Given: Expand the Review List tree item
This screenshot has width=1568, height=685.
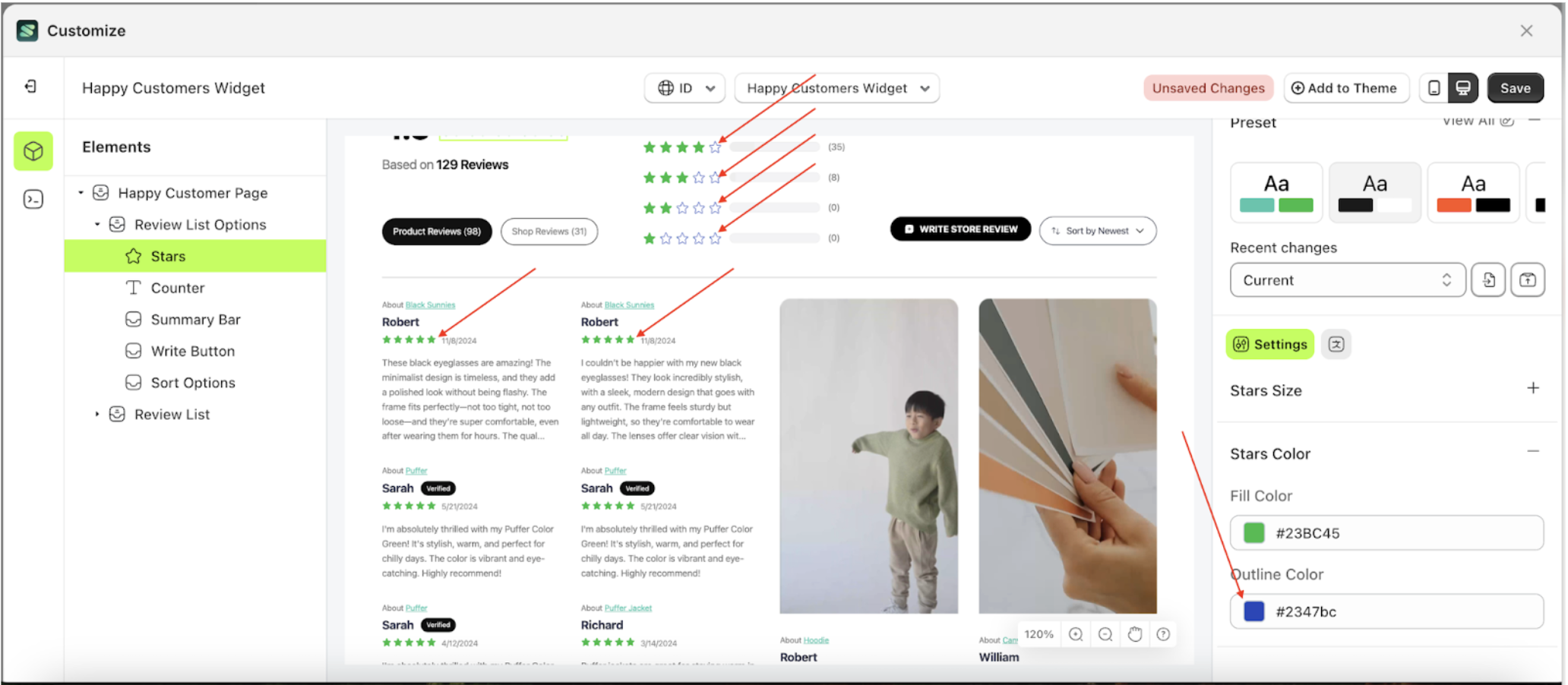Looking at the screenshot, I should tap(97, 415).
